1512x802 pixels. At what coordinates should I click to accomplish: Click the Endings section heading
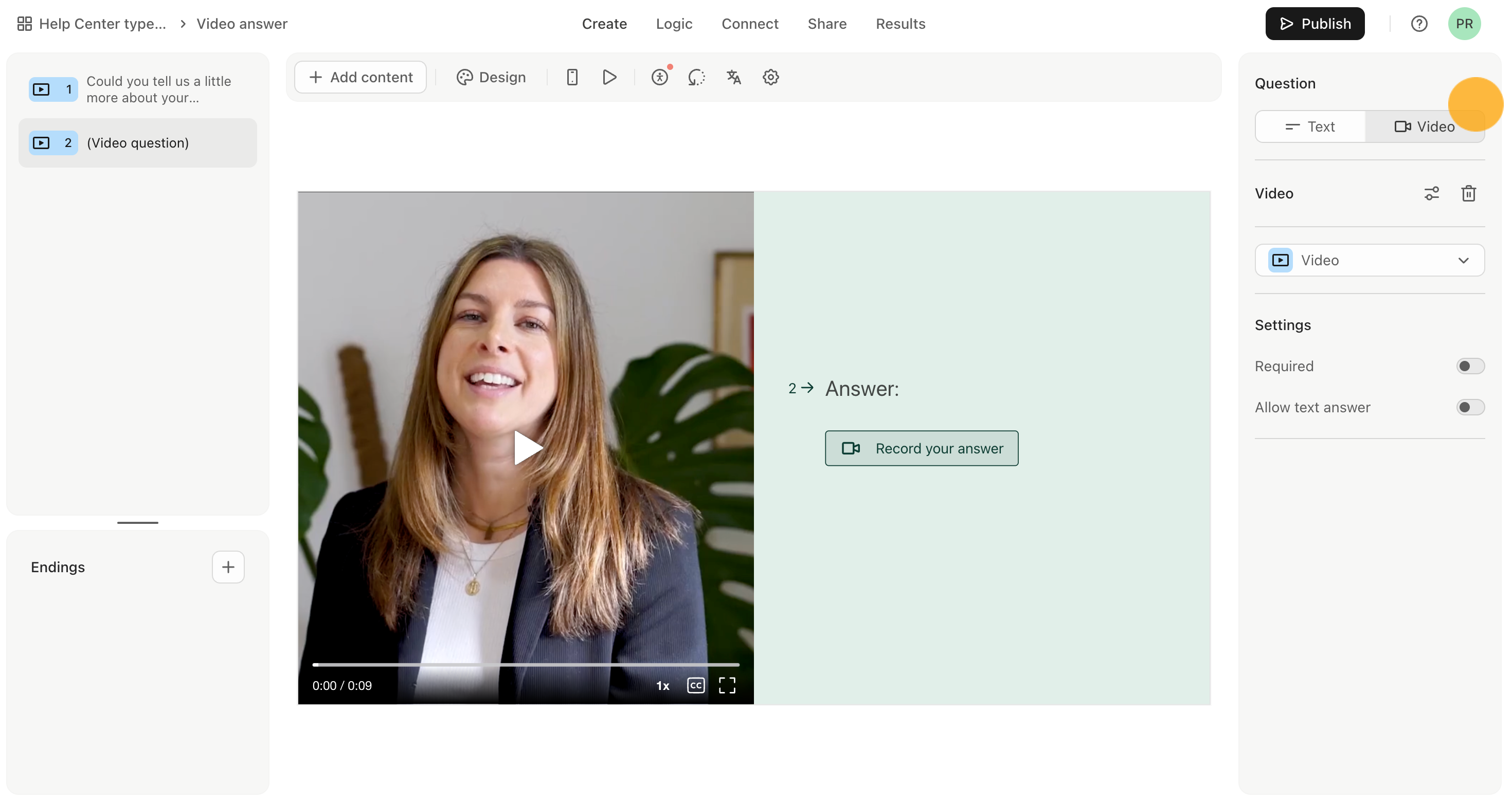[x=58, y=567]
